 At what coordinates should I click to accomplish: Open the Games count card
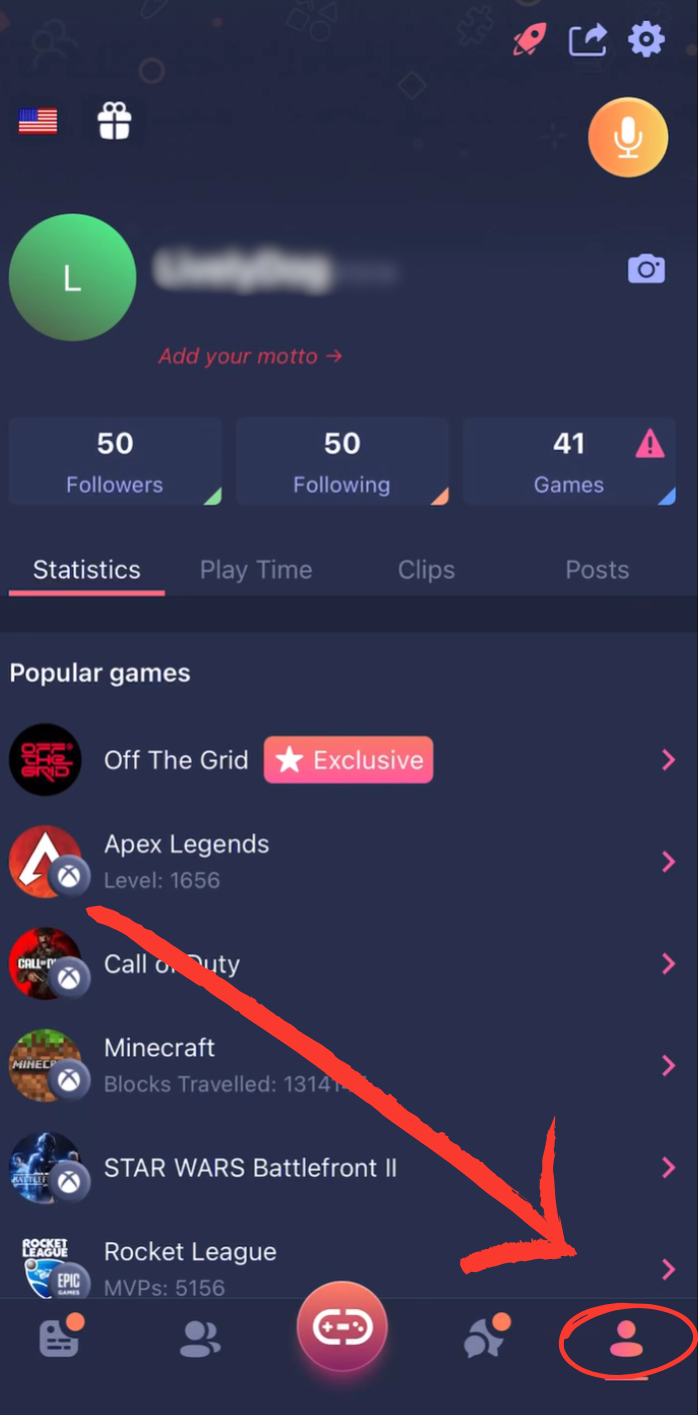569,462
